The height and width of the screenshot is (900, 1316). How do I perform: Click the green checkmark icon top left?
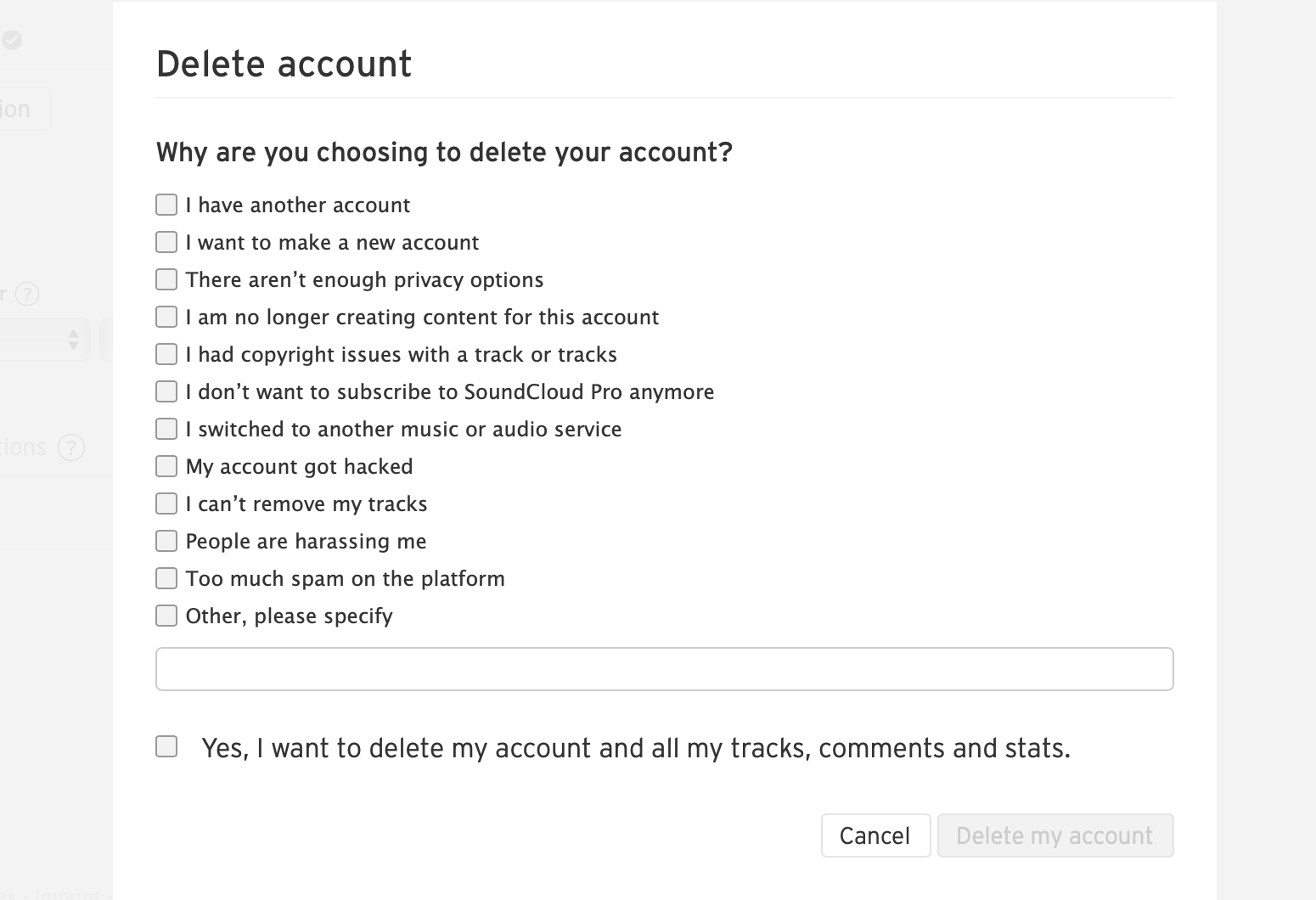tap(12, 40)
